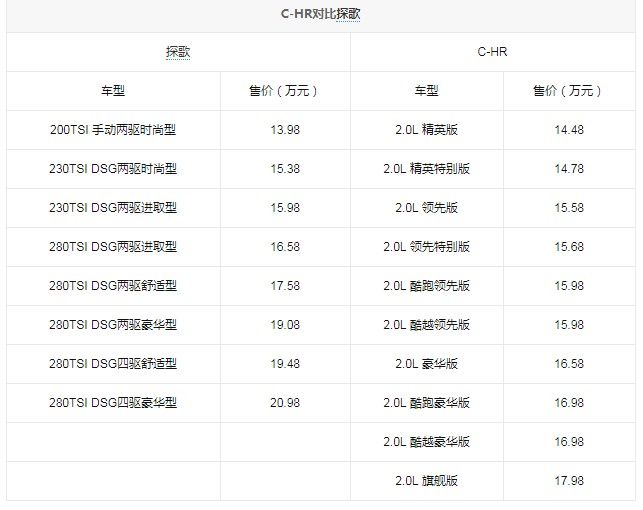Click the 13.98 price cell
The image size is (643, 510).
click(286, 130)
